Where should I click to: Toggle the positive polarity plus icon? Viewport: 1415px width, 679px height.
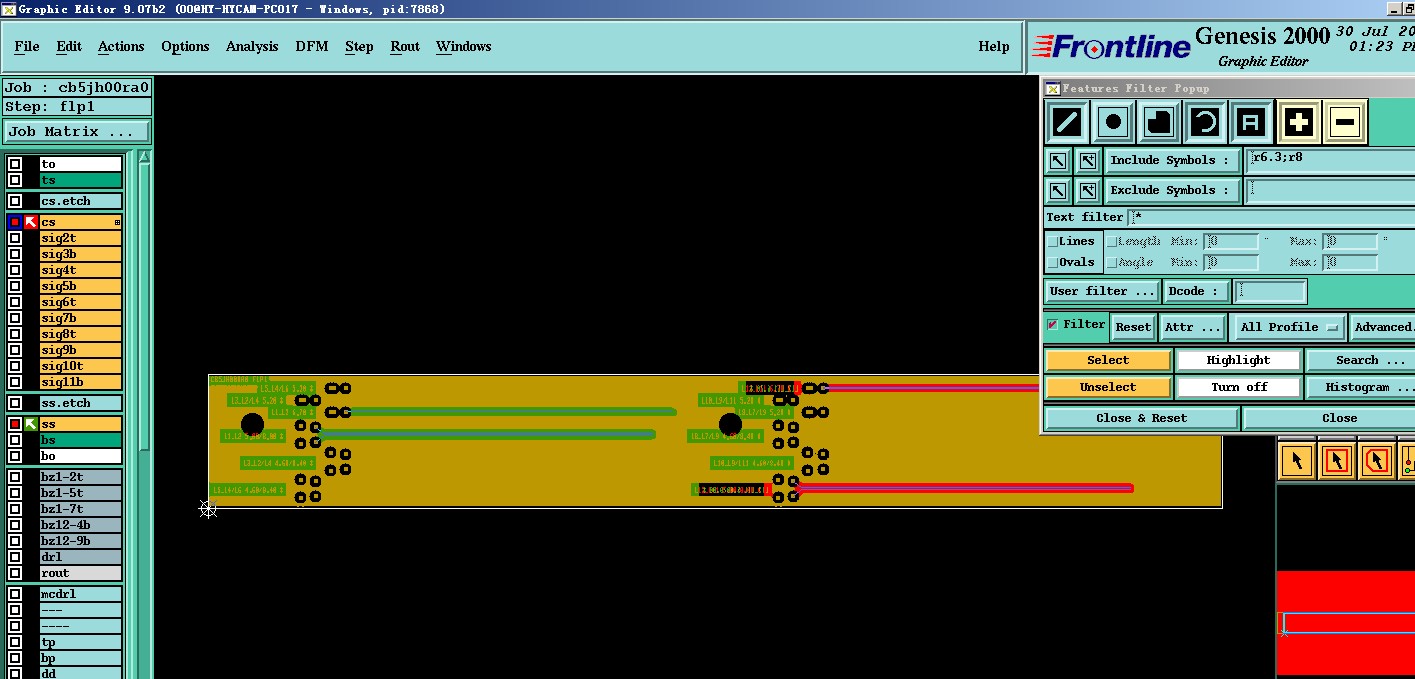pos(1298,123)
